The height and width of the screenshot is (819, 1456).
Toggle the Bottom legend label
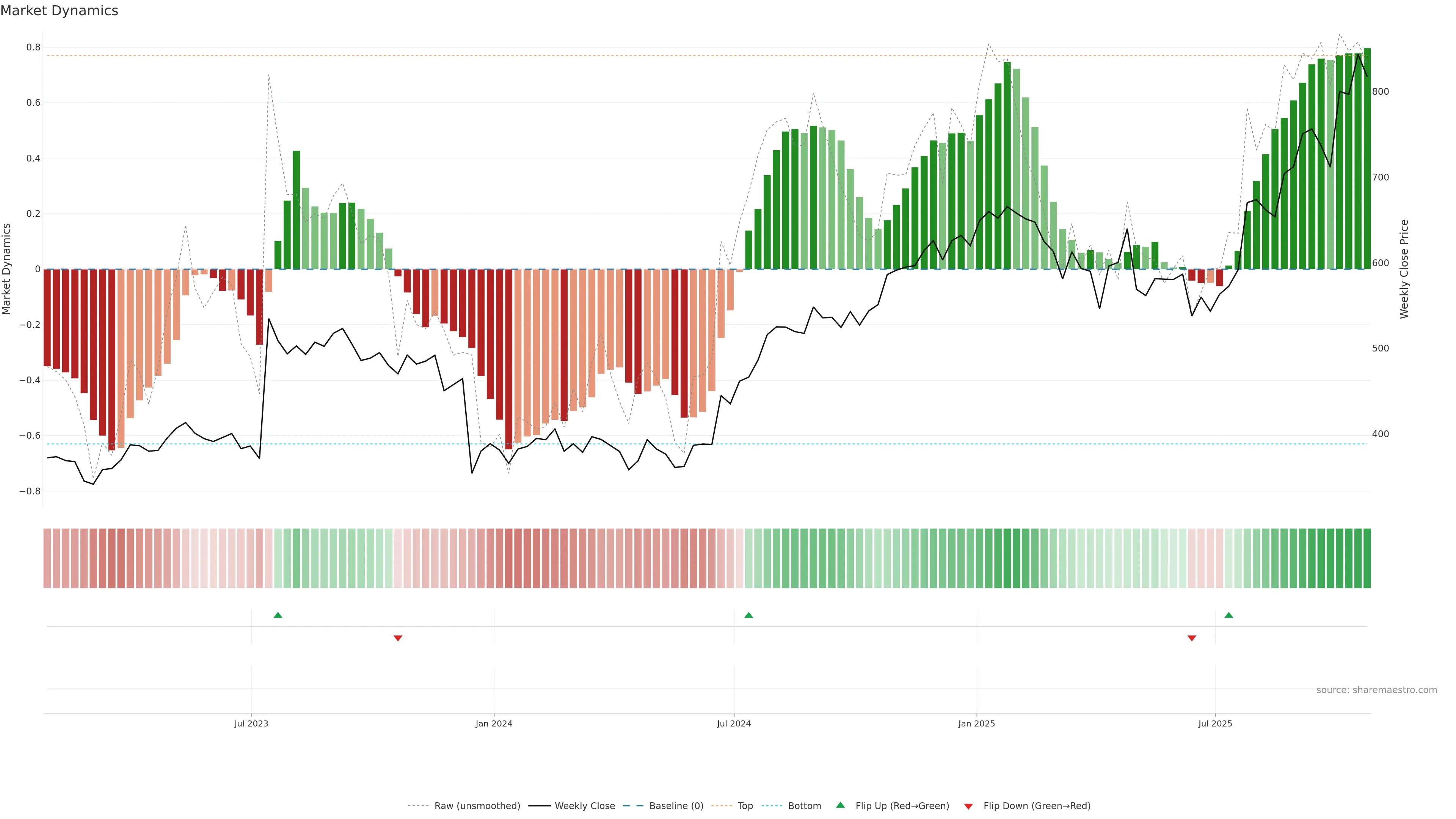click(804, 806)
